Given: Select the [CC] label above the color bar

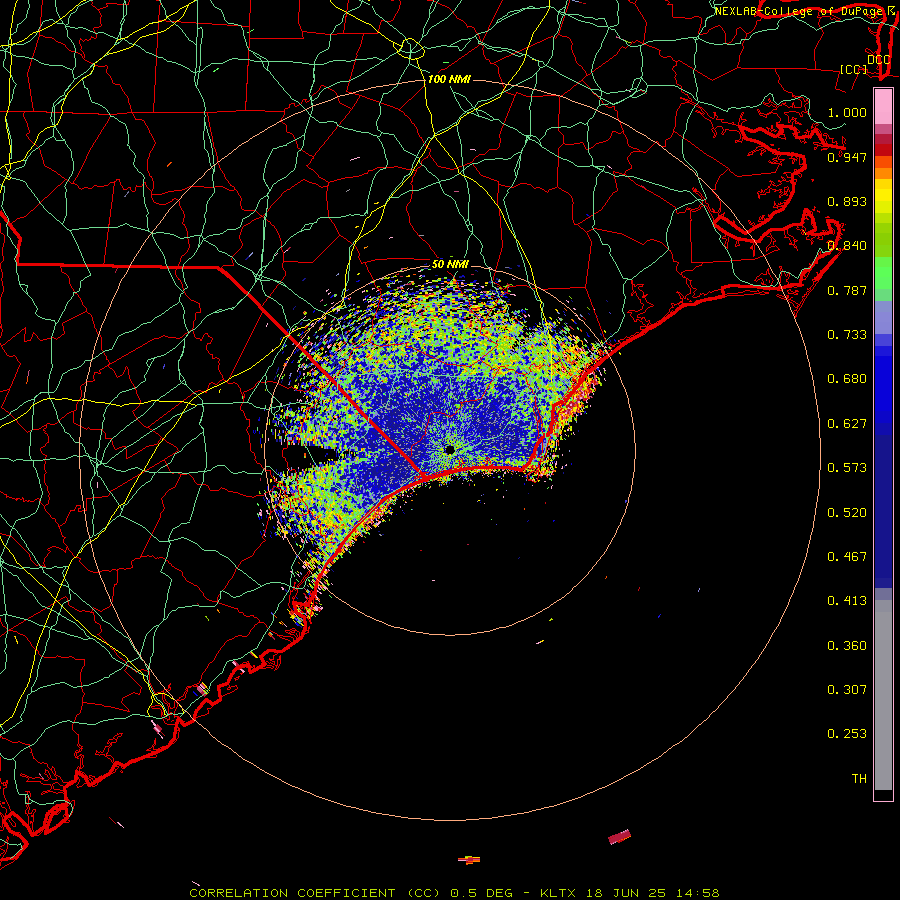Looking at the screenshot, I should click(x=854, y=69).
